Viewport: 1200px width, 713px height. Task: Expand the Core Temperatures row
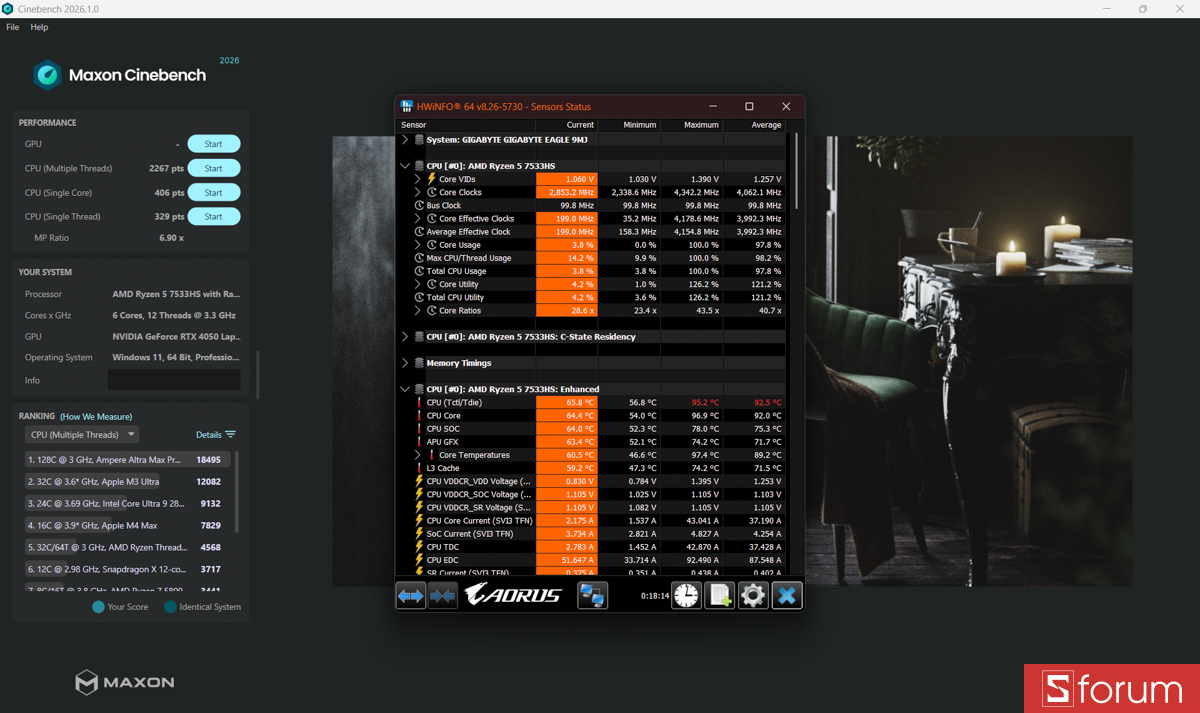418,455
